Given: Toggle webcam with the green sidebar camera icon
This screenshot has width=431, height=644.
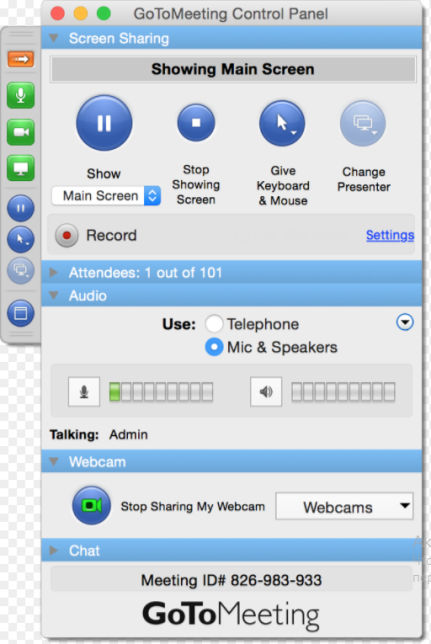Looking at the screenshot, I should (21, 132).
